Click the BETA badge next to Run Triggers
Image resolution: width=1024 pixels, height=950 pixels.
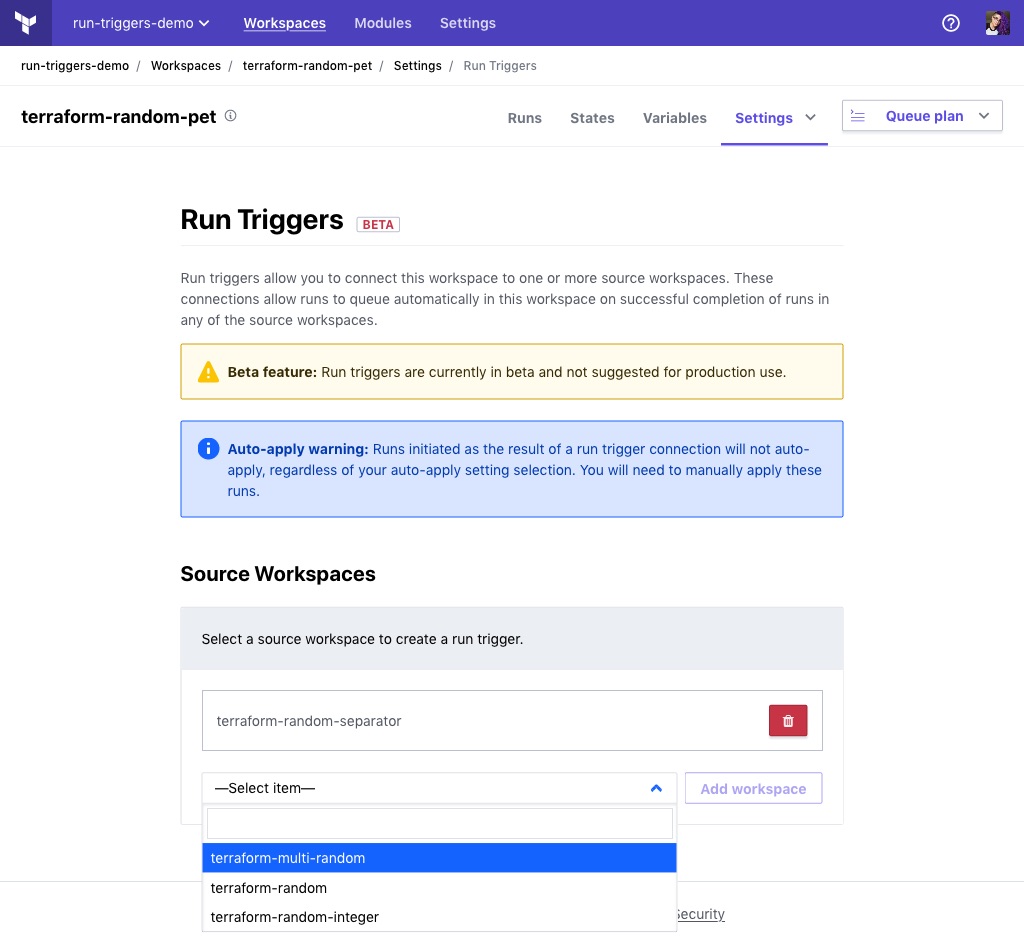(377, 224)
